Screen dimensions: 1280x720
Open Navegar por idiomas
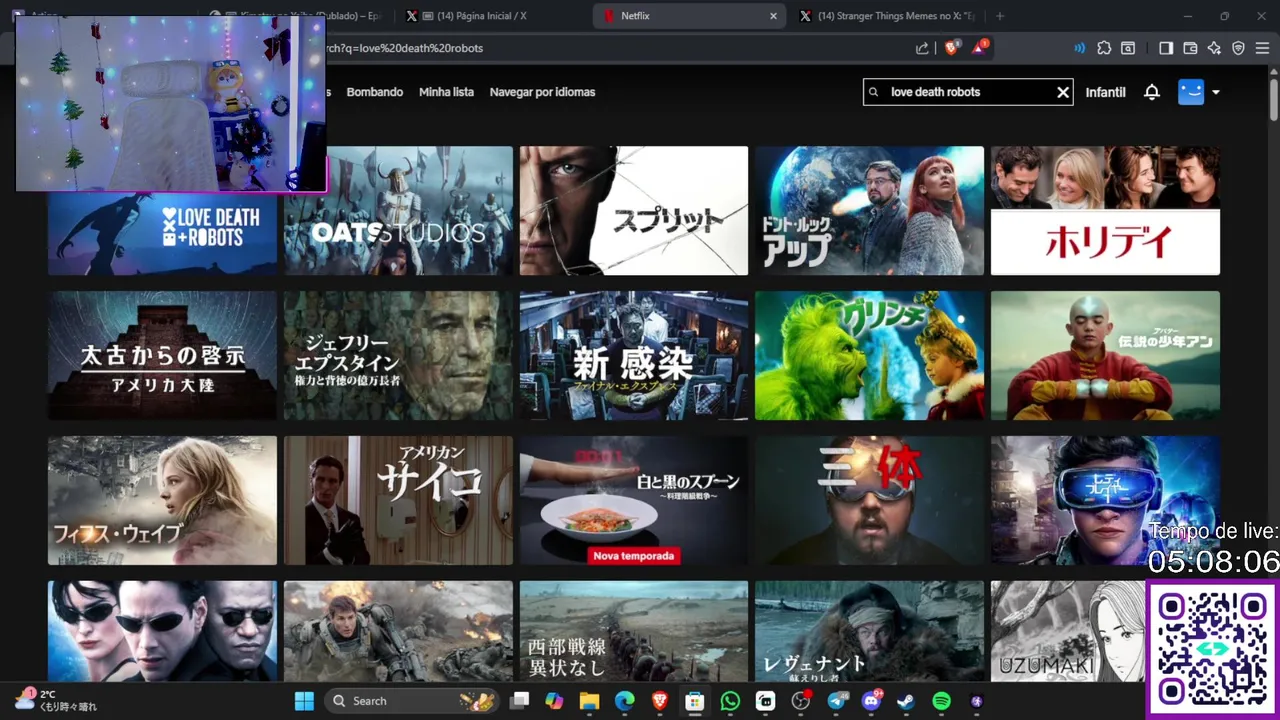coord(542,92)
